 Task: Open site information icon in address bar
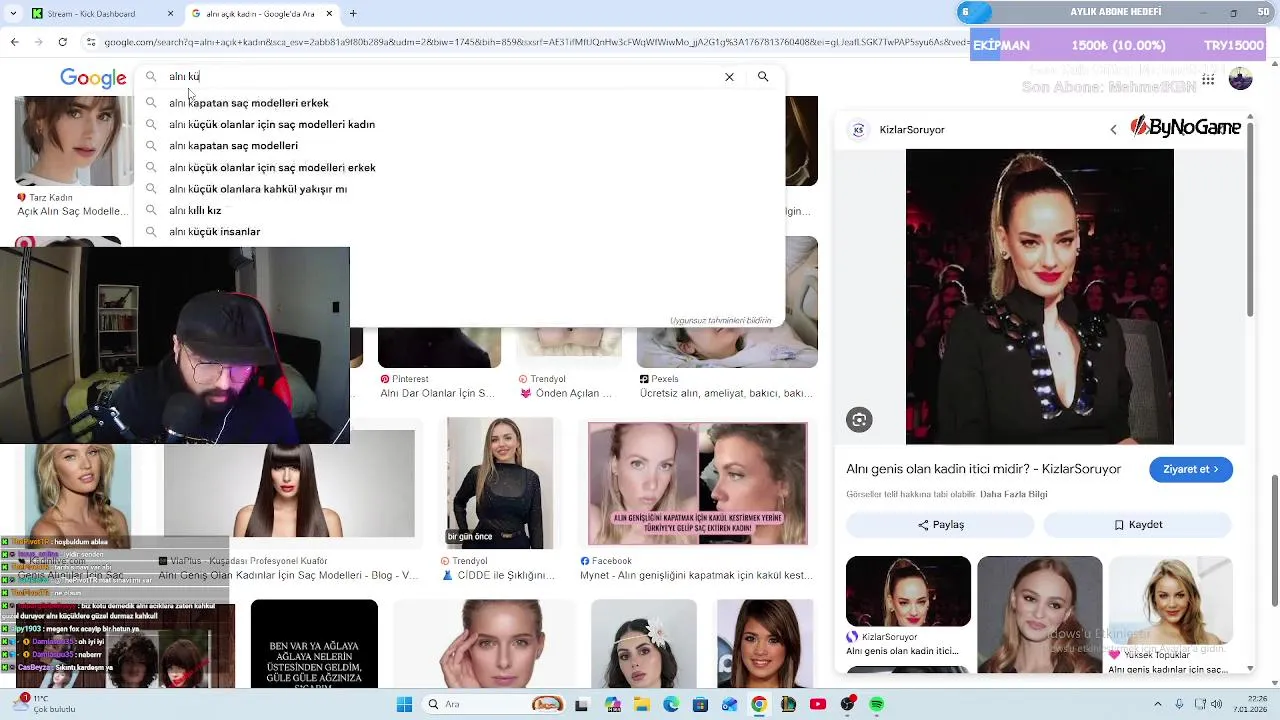click(91, 42)
